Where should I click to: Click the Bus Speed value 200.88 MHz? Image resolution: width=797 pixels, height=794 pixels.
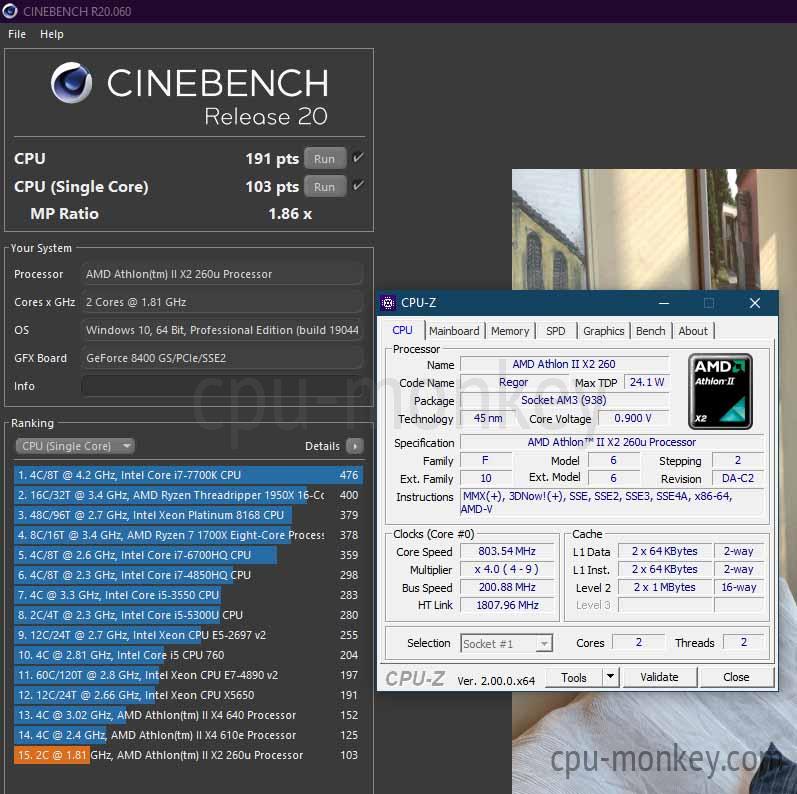coord(507,587)
